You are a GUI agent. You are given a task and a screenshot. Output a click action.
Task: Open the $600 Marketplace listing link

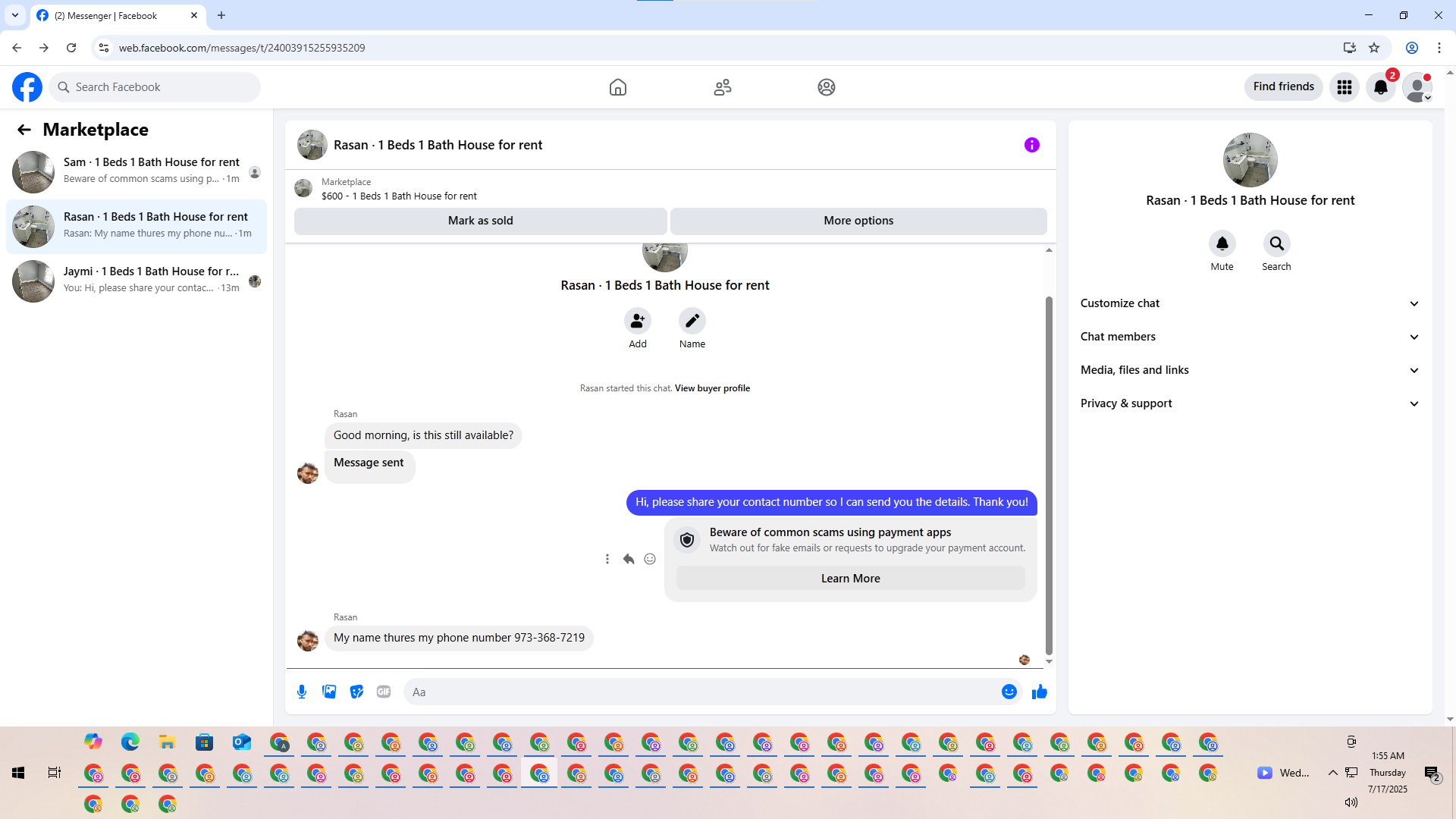(399, 196)
